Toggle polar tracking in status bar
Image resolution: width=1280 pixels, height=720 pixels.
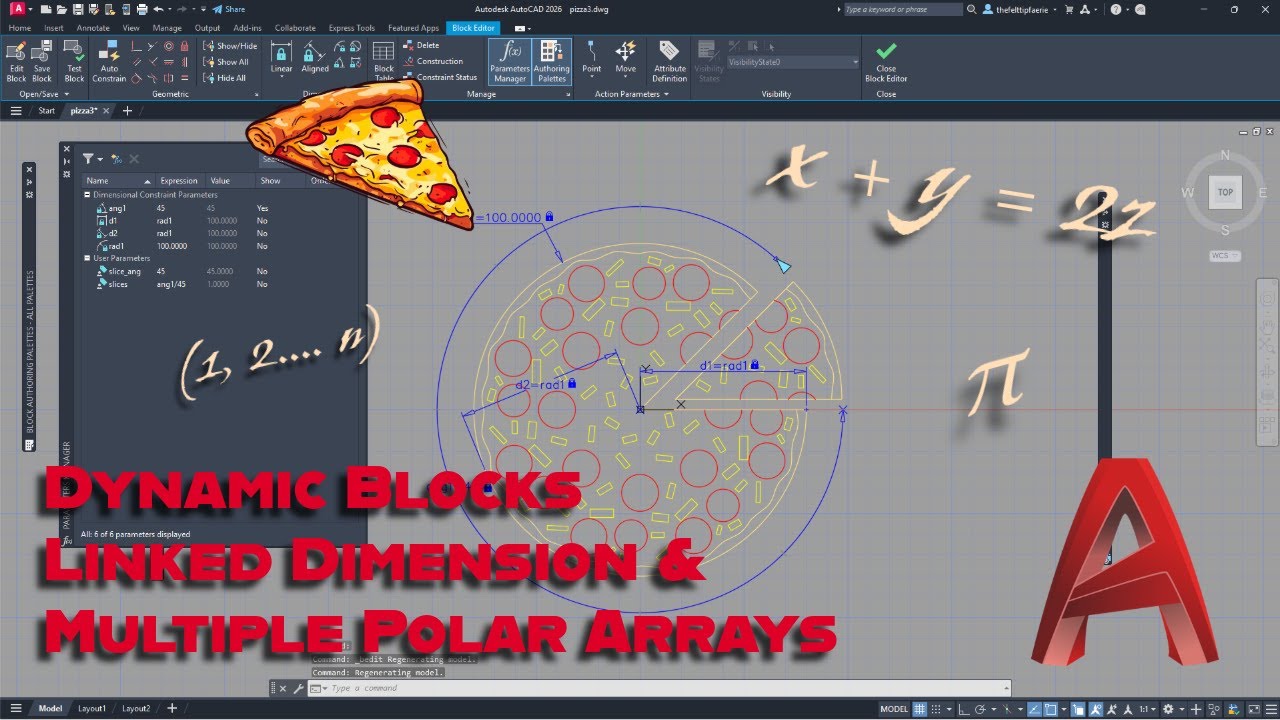pyautogui.click(x=980, y=709)
